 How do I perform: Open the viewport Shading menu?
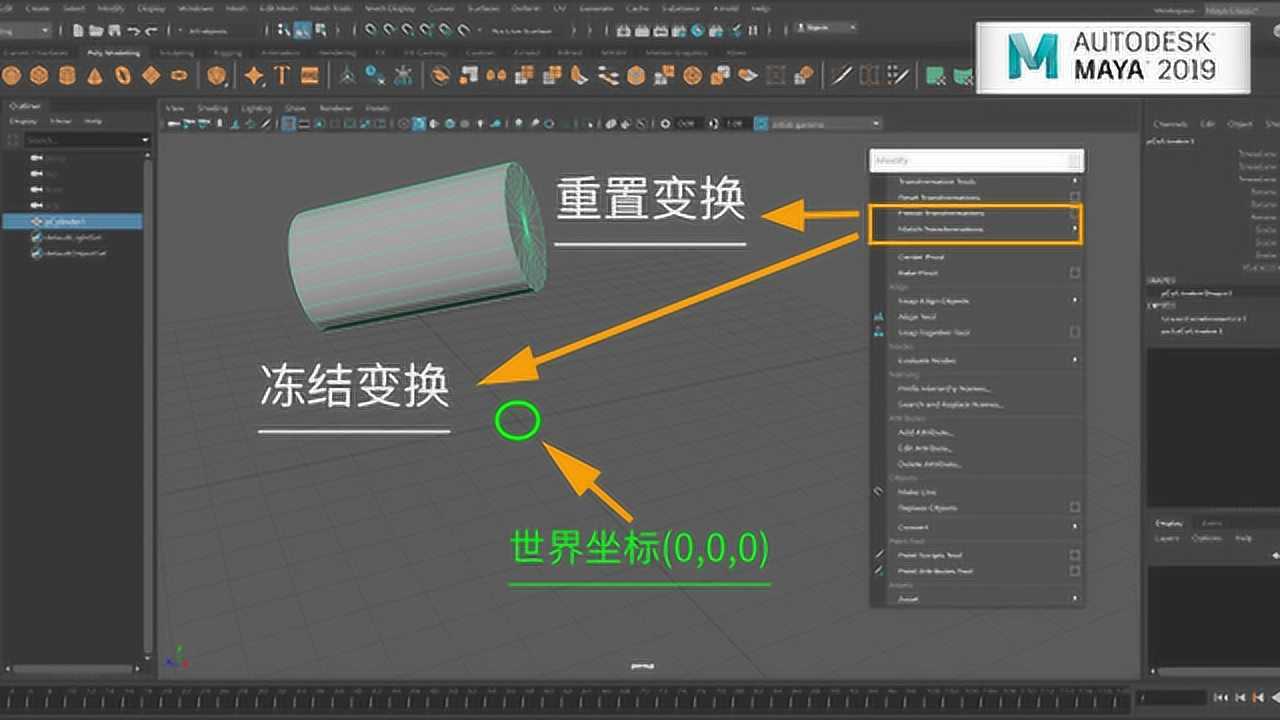[x=212, y=108]
